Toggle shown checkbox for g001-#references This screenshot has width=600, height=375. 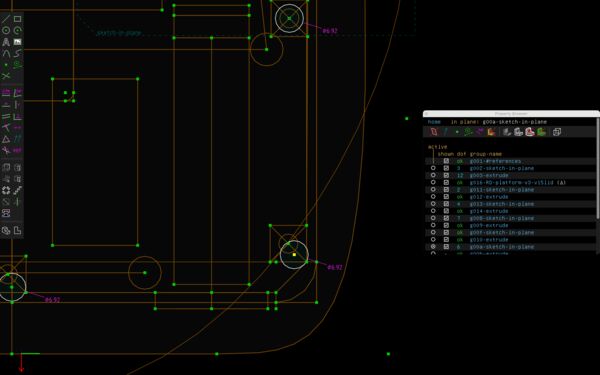[446, 161]
